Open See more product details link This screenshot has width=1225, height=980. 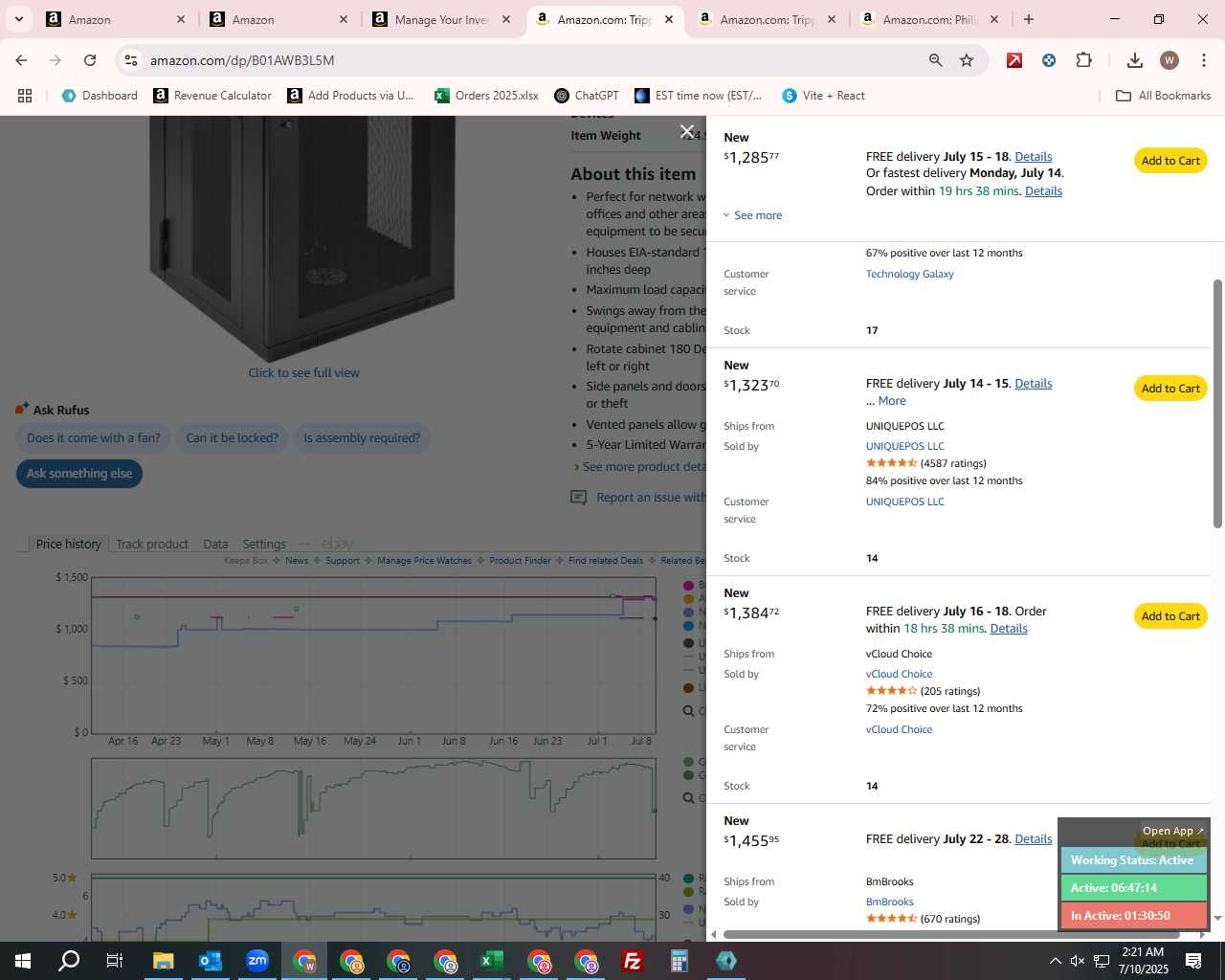[644, 467]
